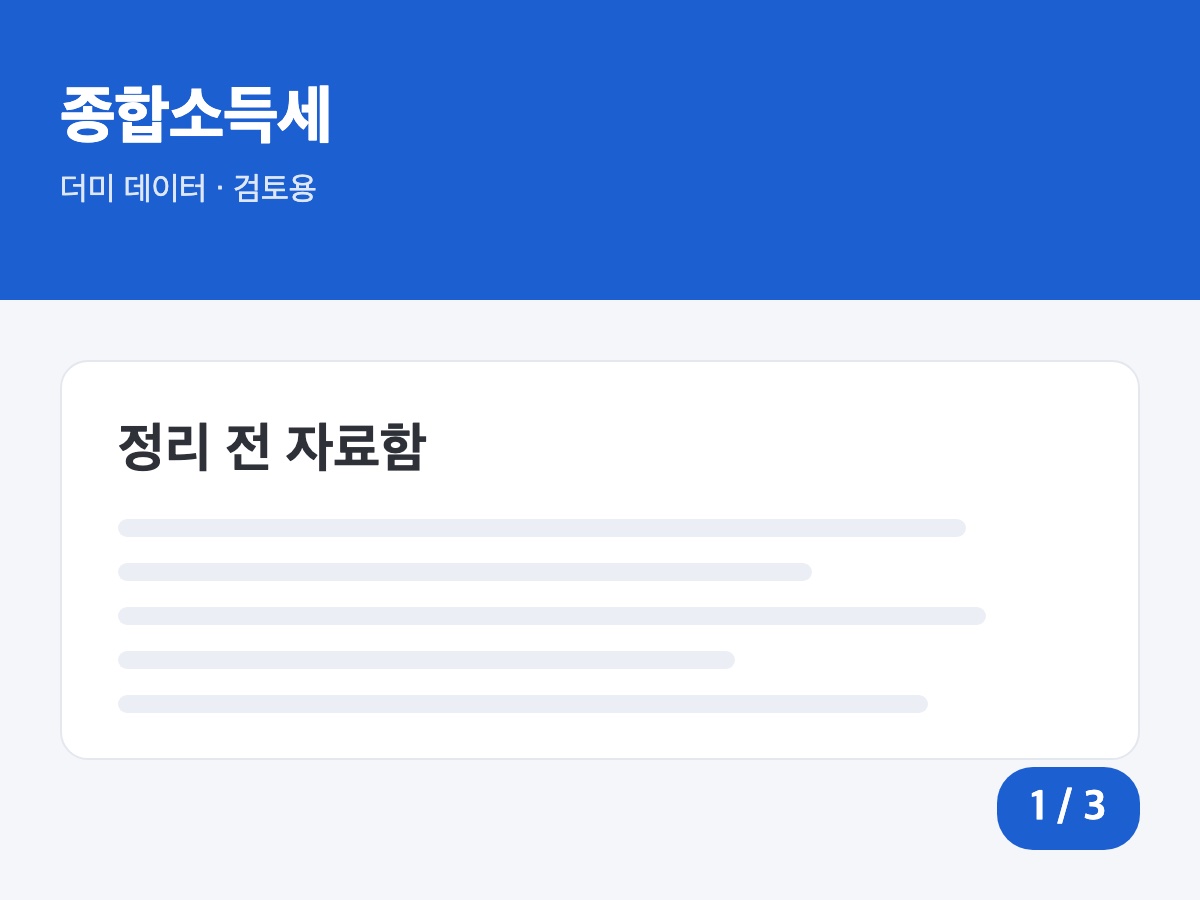
Task: Click the number 3 in the page badge
Action: 1095,806
